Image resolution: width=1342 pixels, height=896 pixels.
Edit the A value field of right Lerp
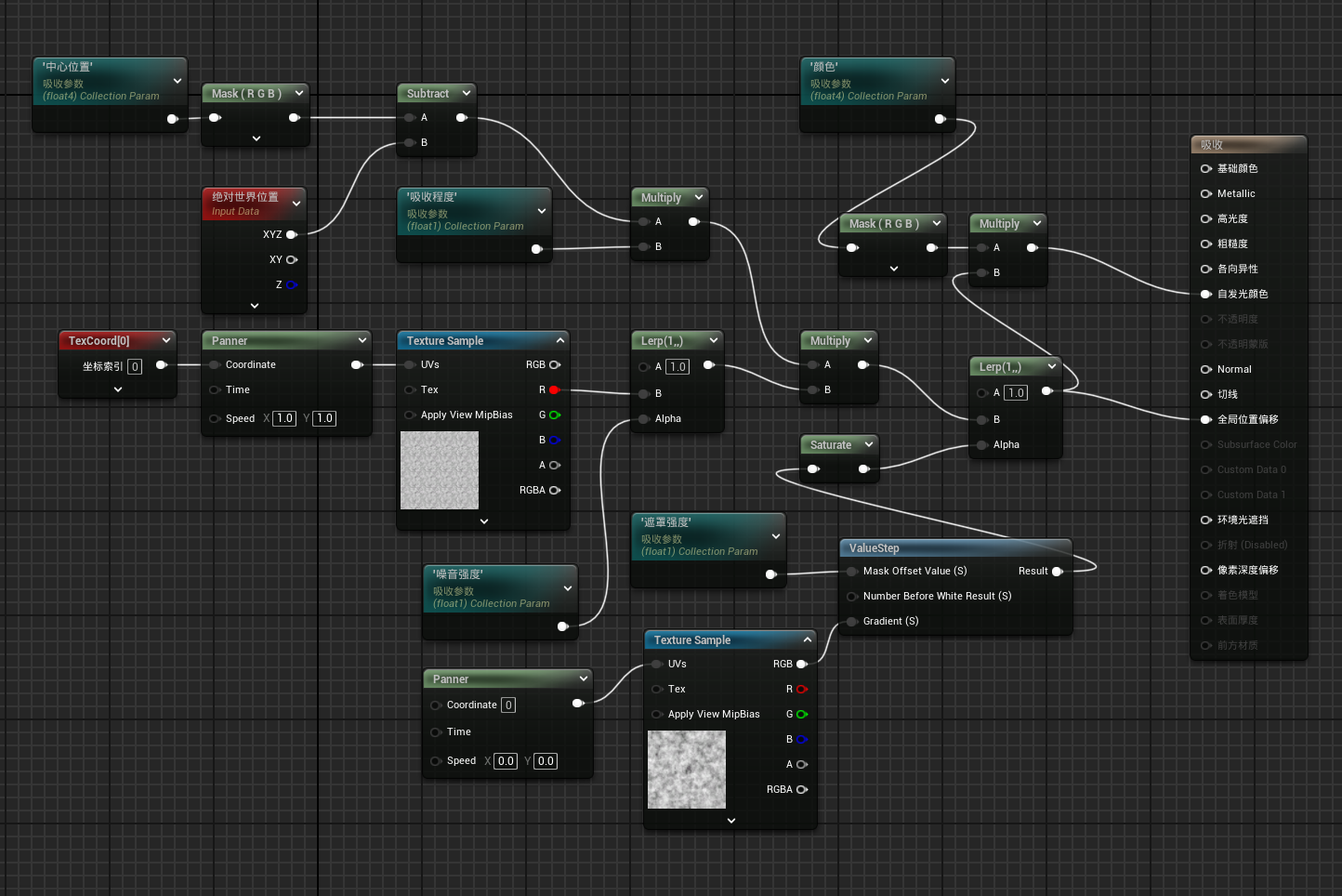coord(1016,393)
